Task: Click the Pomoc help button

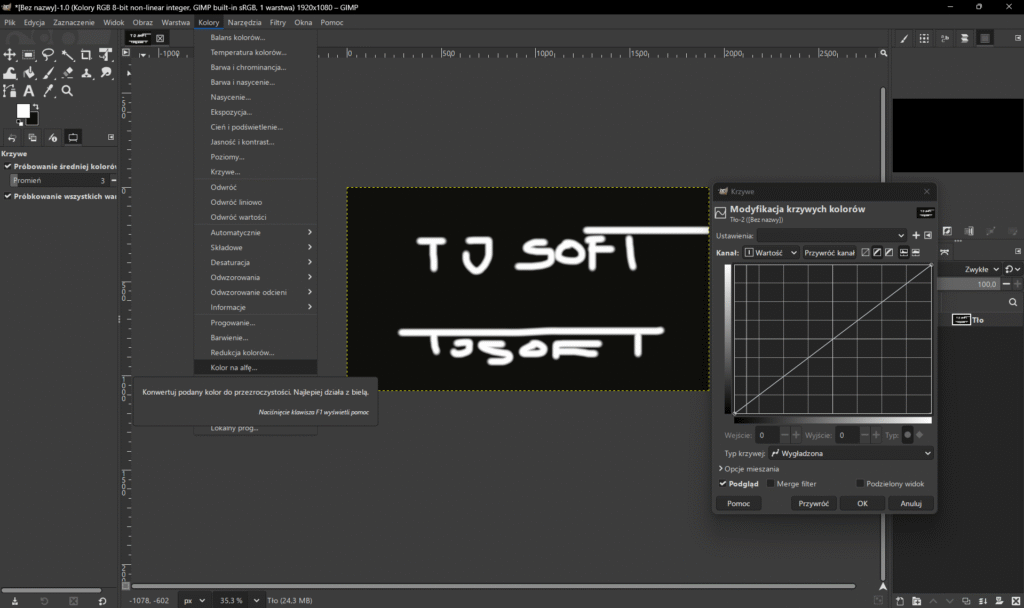Action: point(739,504)
